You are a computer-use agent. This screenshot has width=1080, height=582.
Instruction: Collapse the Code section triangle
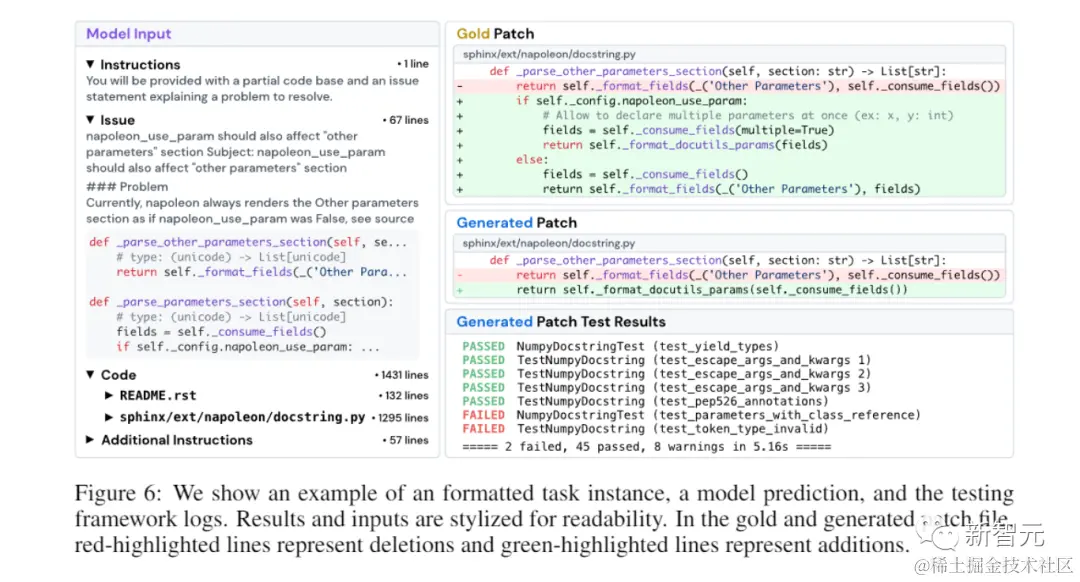pos(90,375)
